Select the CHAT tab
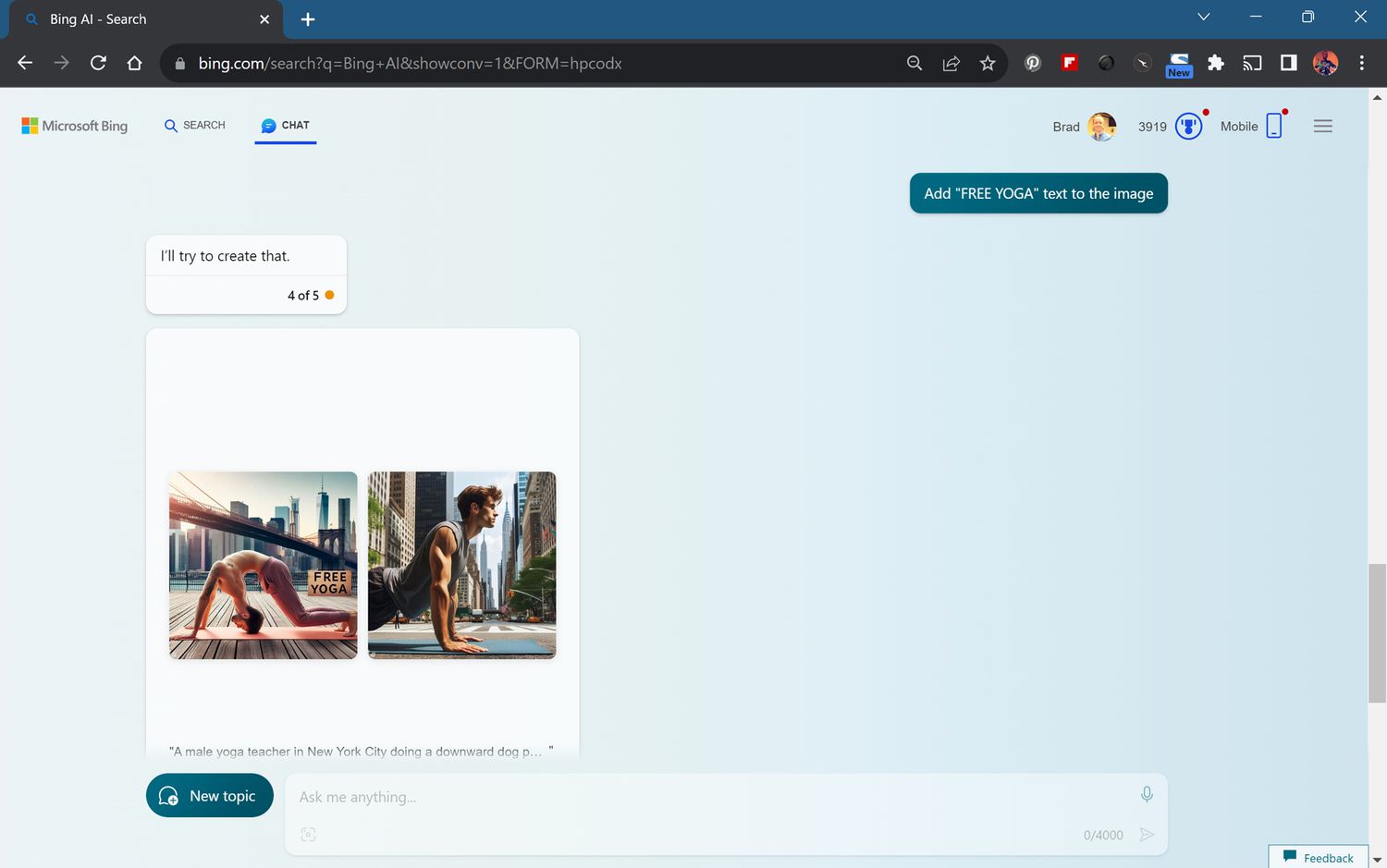The width and height of the screenshot is (1387, 868). coord(286,126)
